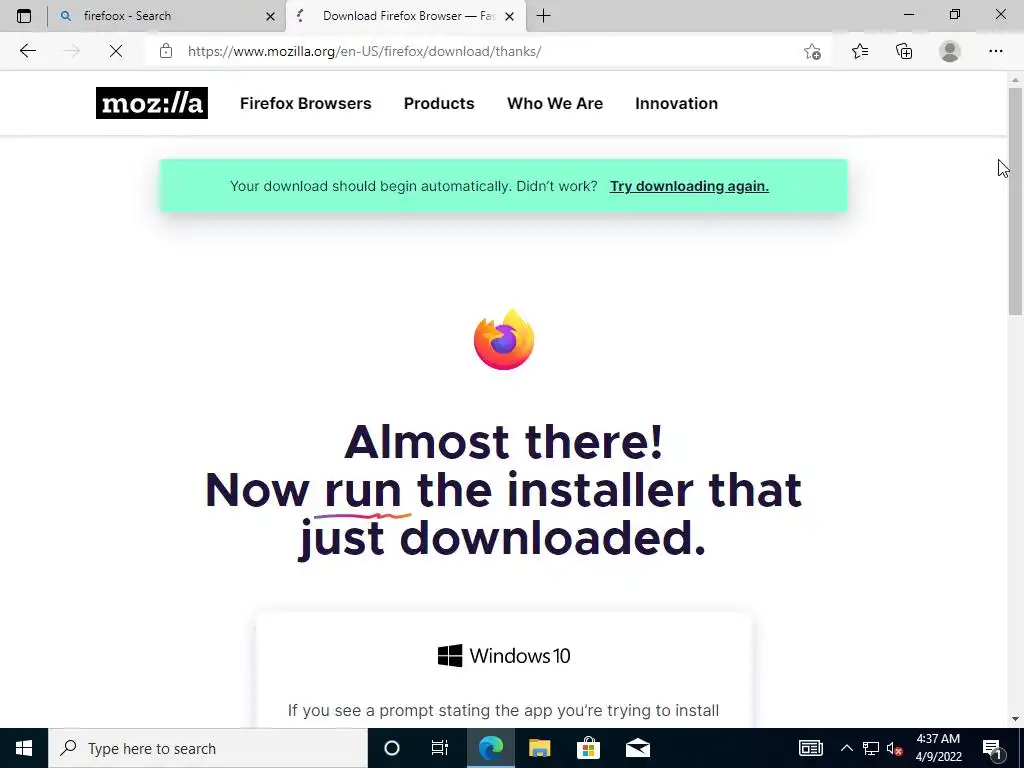Select the Download Firefox Browser tab
1024x768 pixels.
pos(406,16)
